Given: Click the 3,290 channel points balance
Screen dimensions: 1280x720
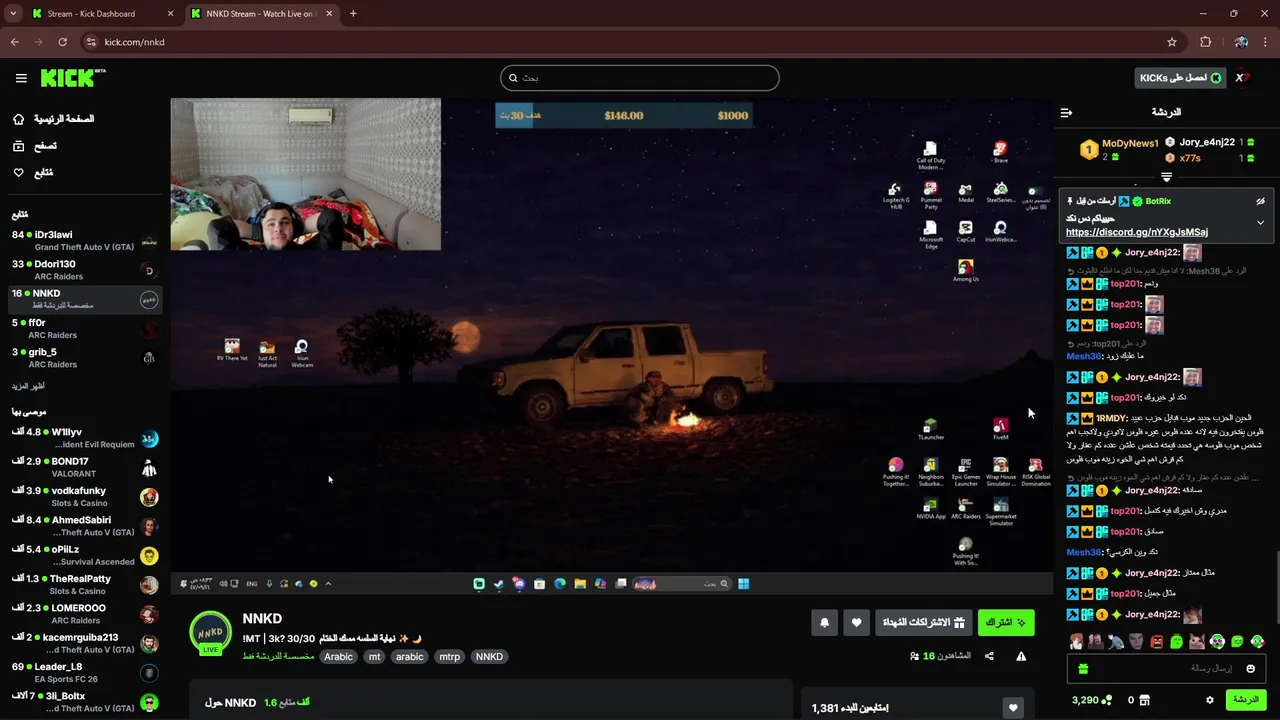Looking at the screenshot, I should (1091, 700).
